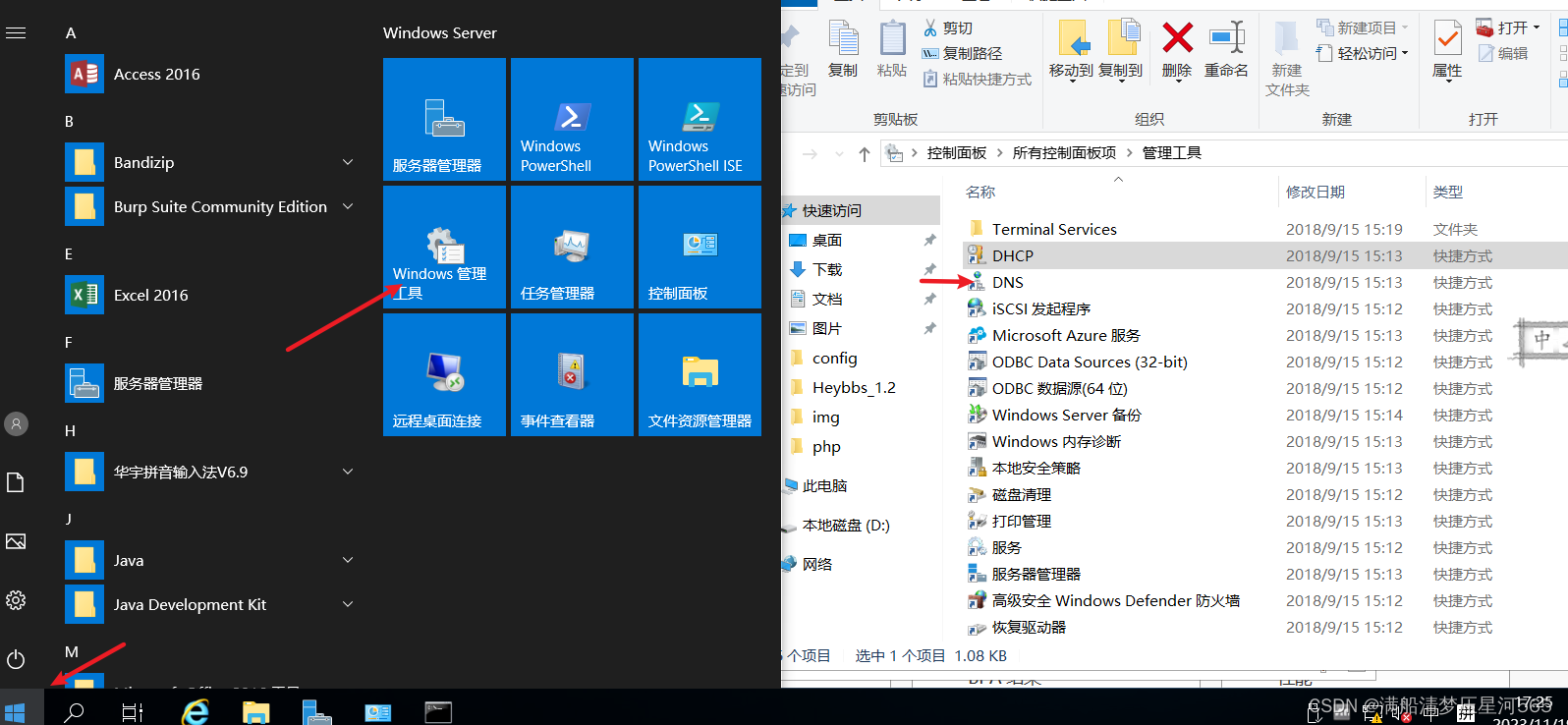
Task: Open the command prompt taskbar icon
Action: [x=438, y=711]
